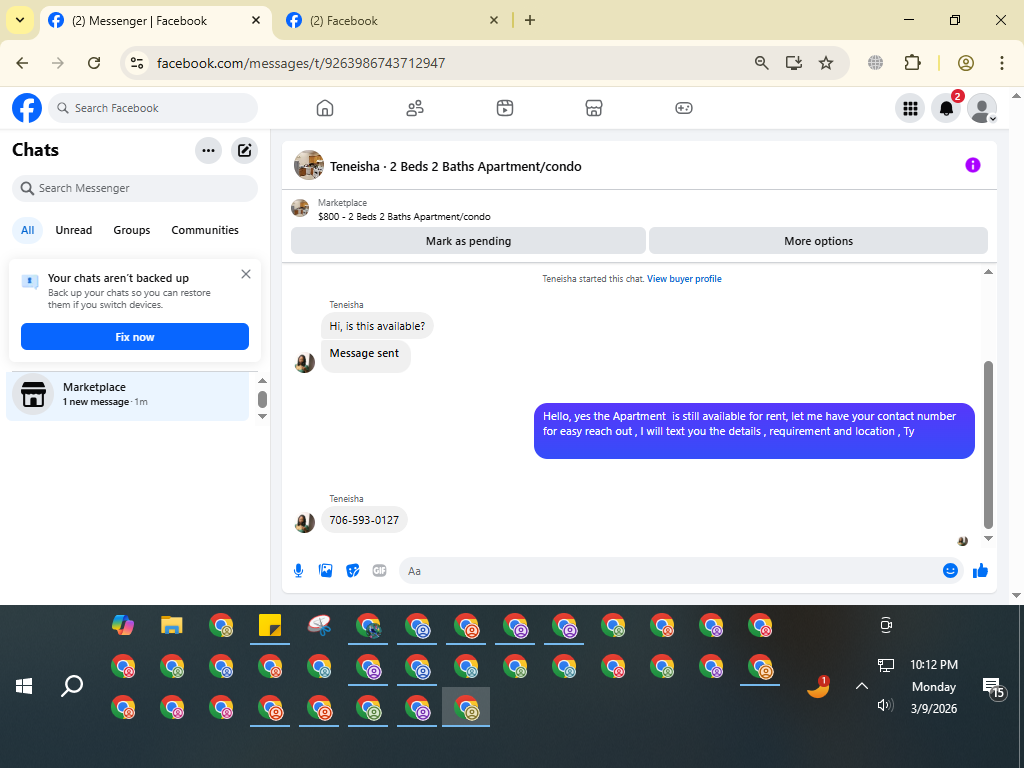Open View buyer profile link
The height and width of the screenshot is (768, 1024).
[684, 279]
